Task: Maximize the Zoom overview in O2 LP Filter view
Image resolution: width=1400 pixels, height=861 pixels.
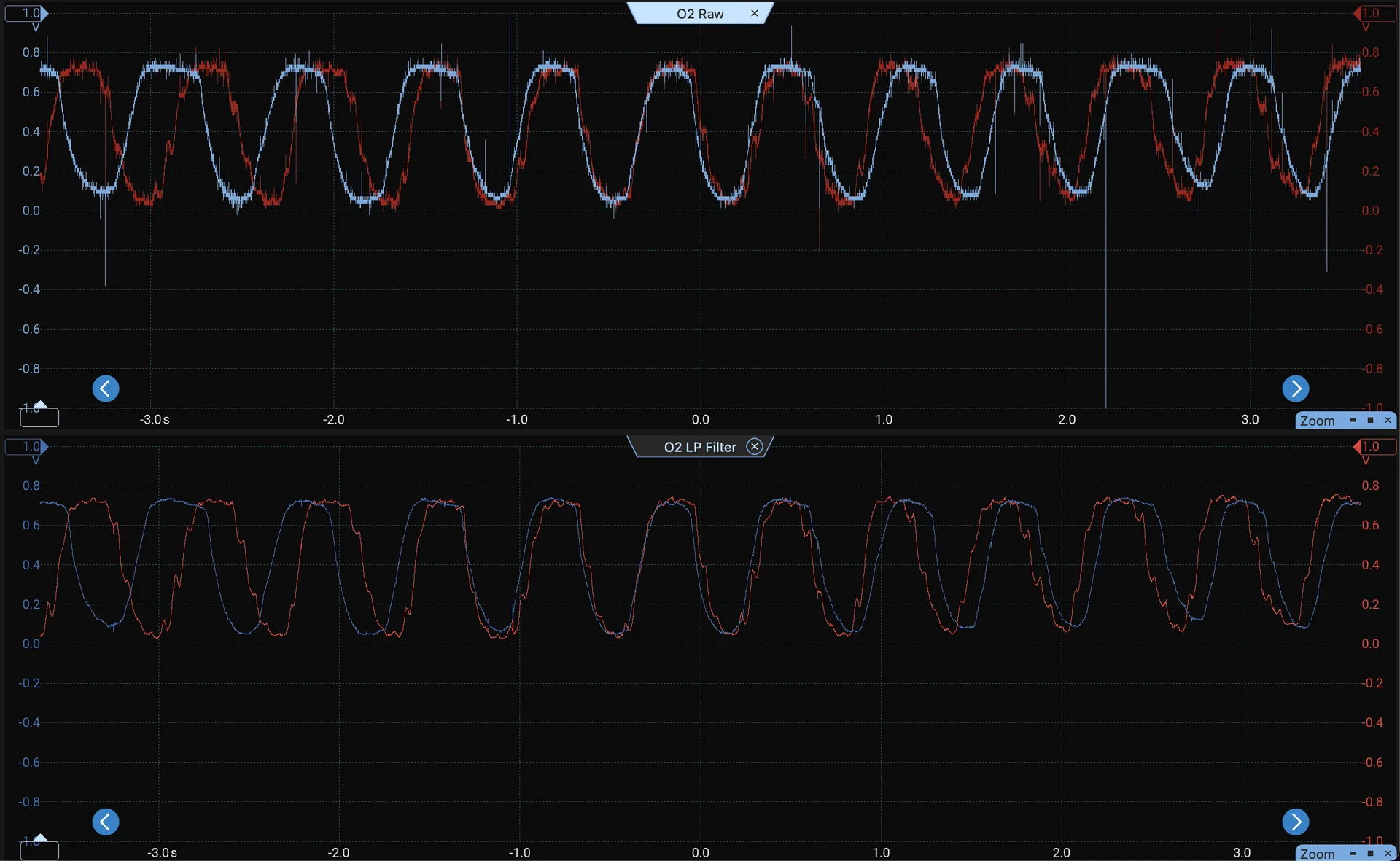Action: pyautogui.click(x=1370, y=854)
